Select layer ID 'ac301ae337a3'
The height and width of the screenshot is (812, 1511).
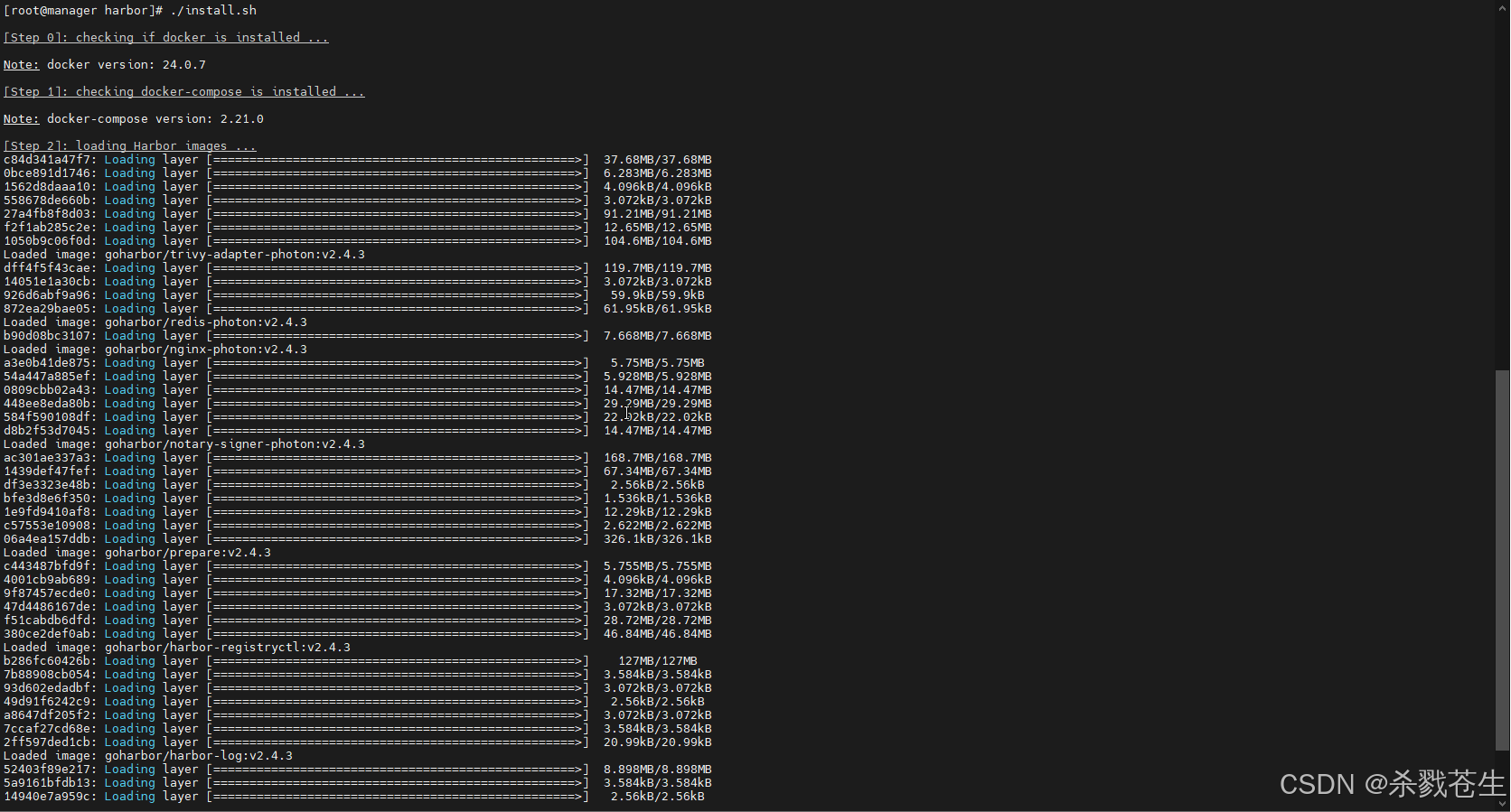[x=47, y=458]
